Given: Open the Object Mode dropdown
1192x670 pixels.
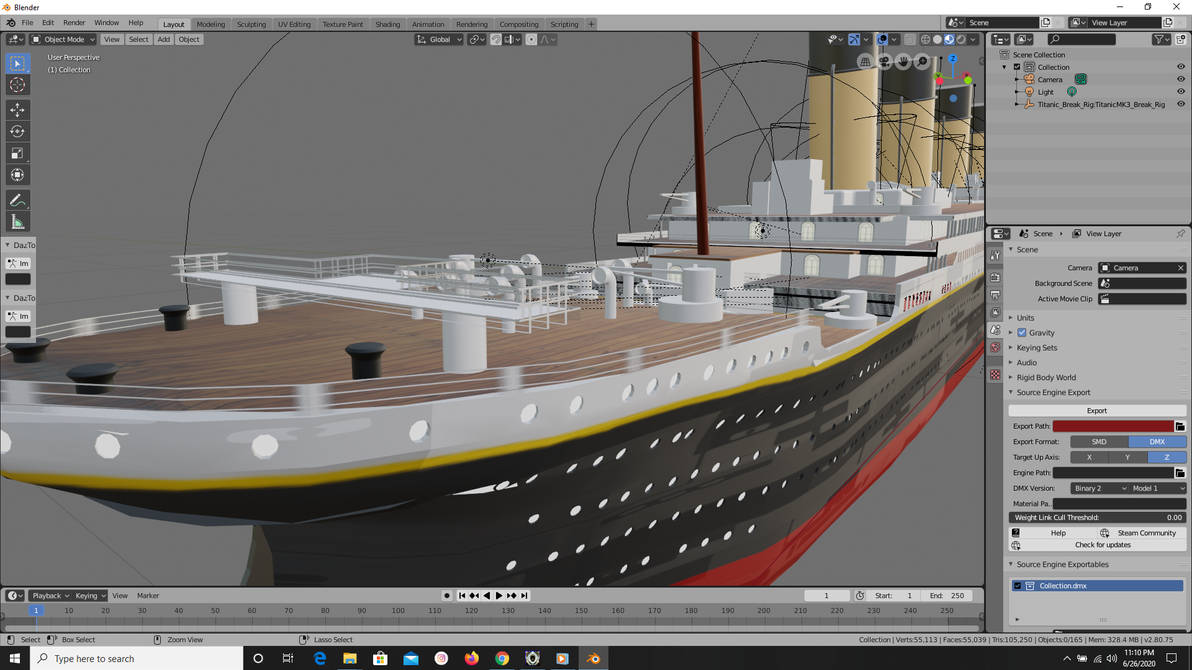Looking at the screenshot, I should (63, 40).
